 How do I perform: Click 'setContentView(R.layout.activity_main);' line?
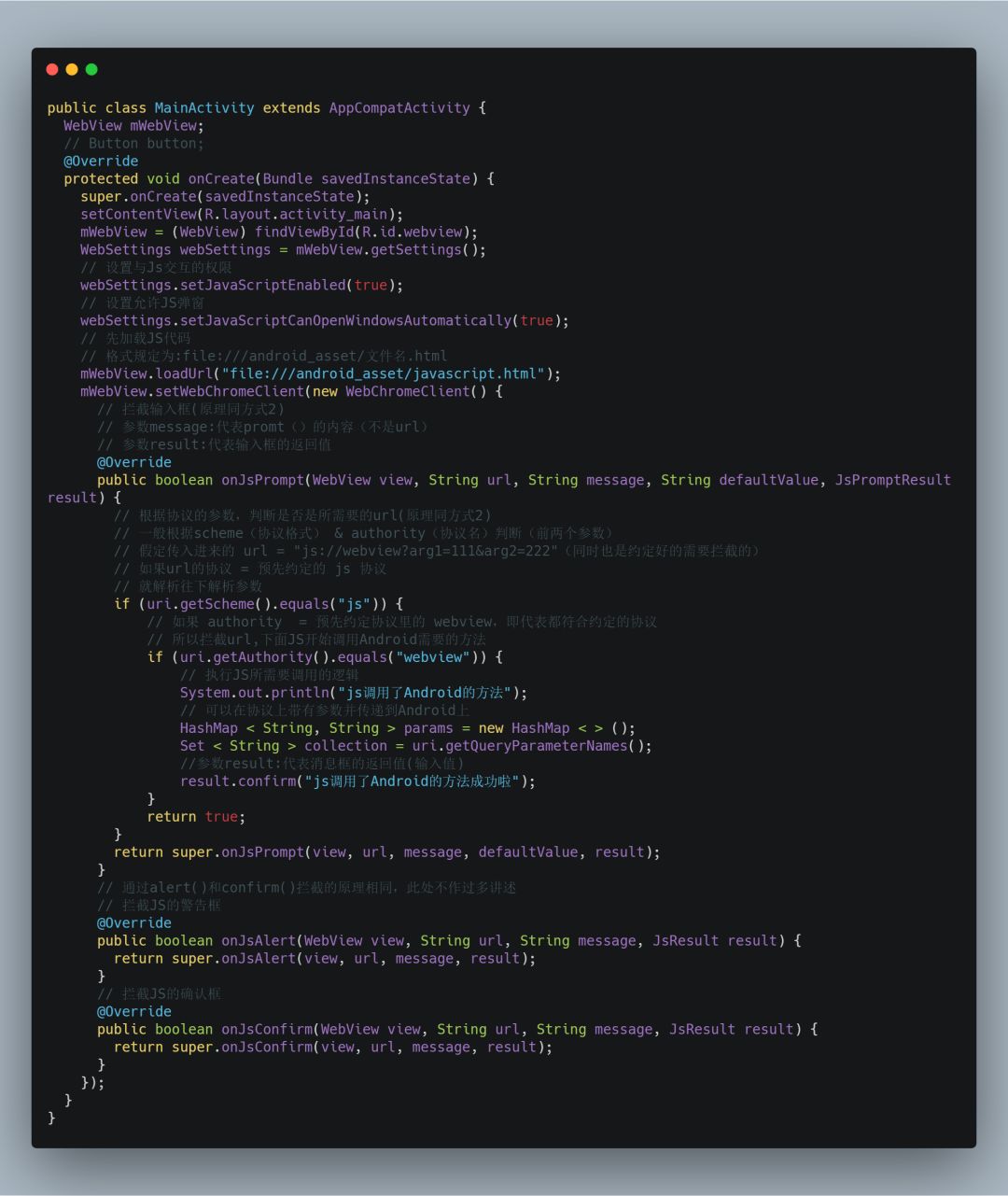[242, 215]
